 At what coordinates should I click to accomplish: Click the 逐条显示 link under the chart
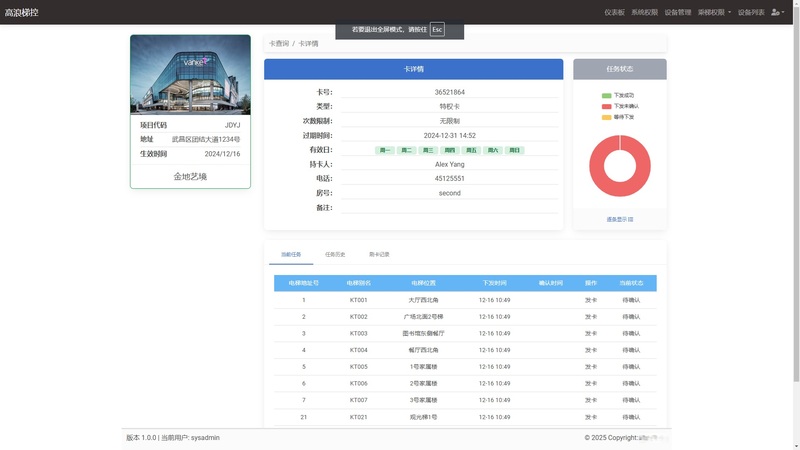coord(619,219)
